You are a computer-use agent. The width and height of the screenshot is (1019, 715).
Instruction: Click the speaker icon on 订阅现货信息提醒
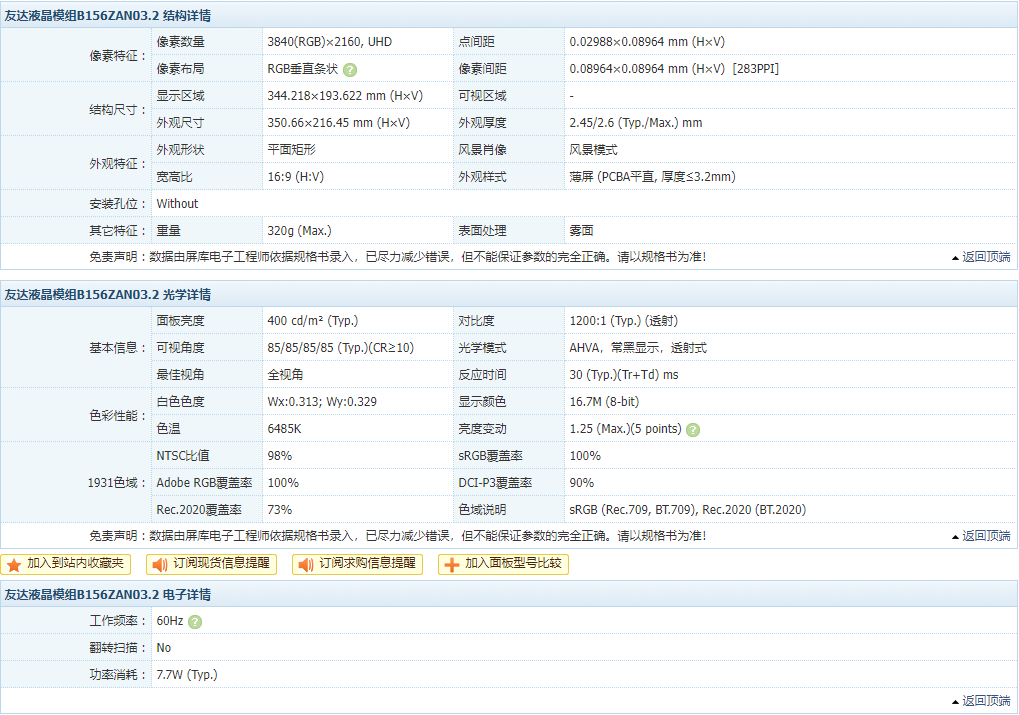pyautogui.click(x=160, y=565)
